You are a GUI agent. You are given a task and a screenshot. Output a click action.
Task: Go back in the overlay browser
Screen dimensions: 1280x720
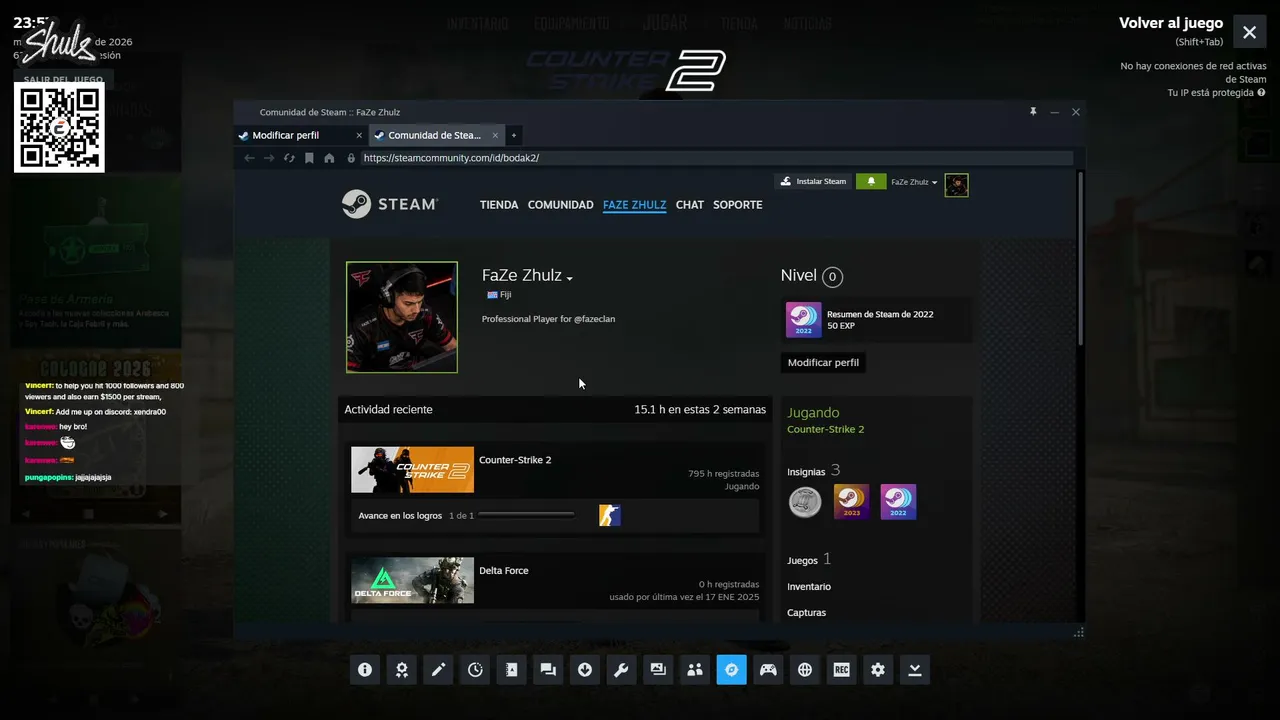(x=249, y=158)
